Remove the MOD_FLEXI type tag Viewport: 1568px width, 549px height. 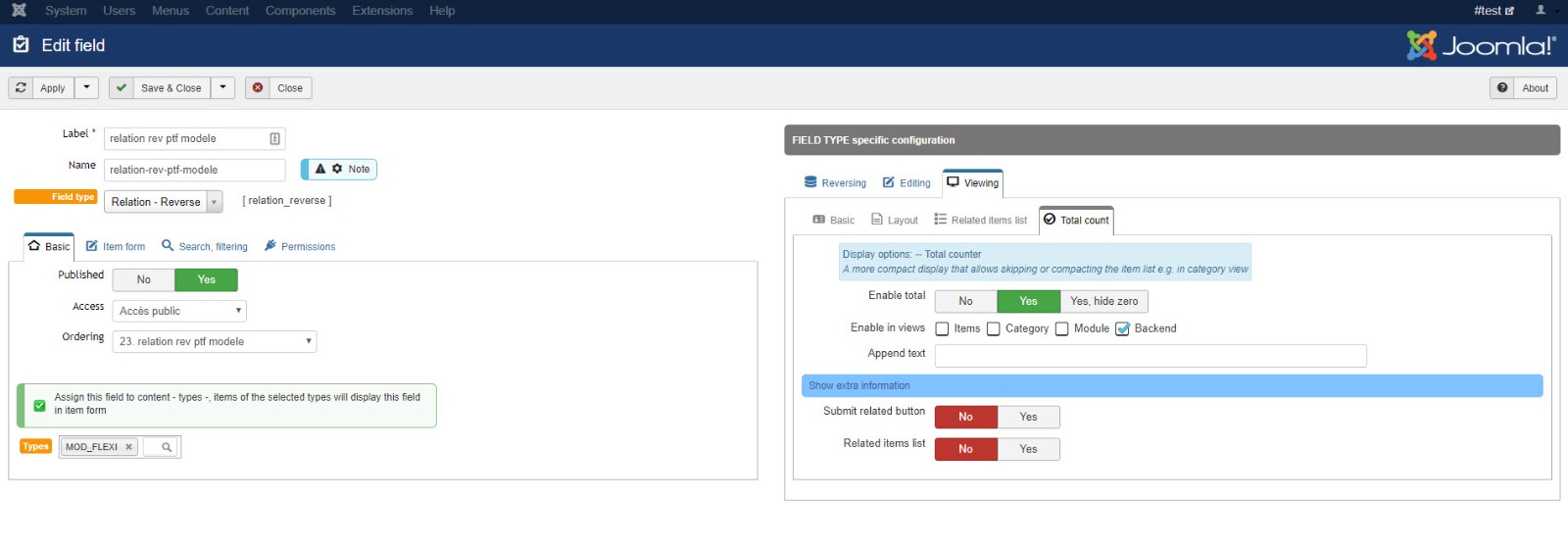[128, 447]
